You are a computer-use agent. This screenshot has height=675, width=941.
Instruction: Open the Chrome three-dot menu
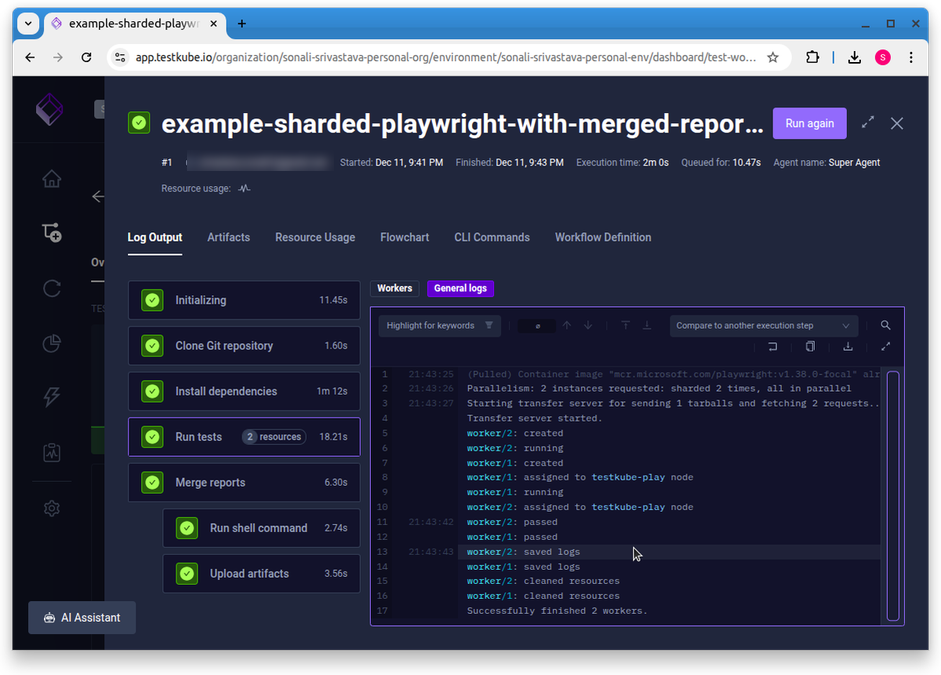point(911,57)
